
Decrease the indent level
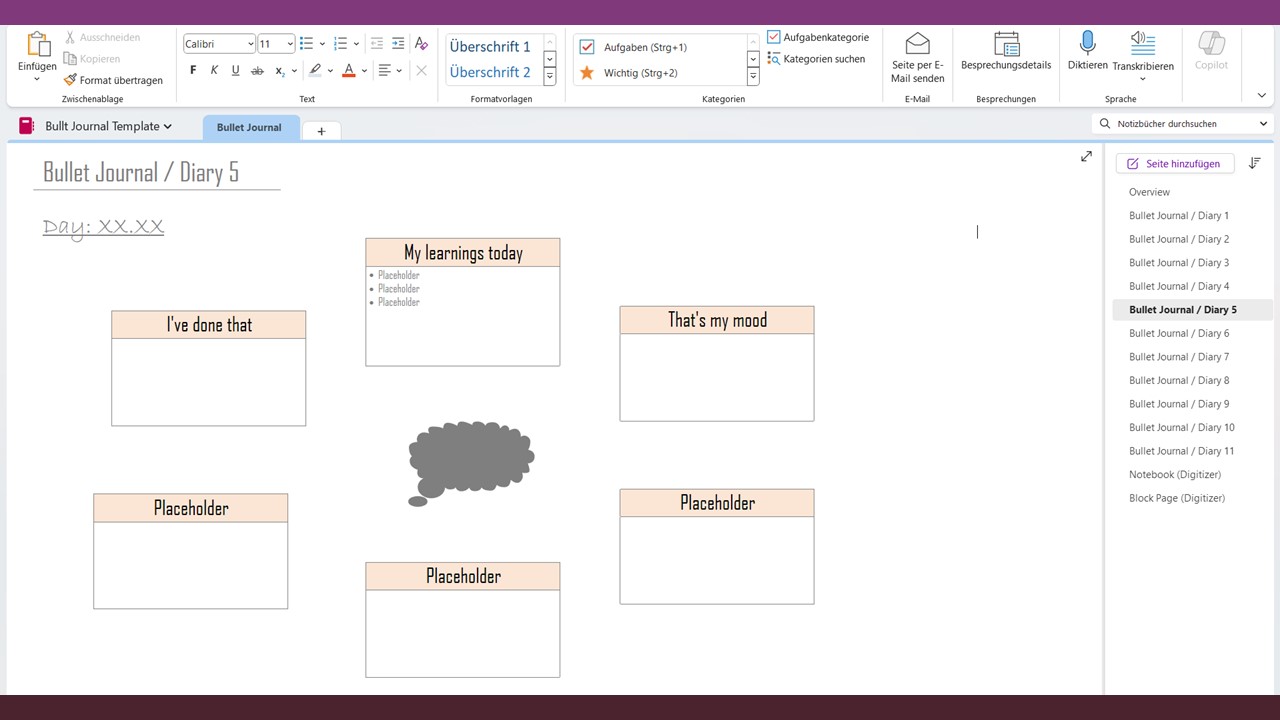[x=376, y=43]
